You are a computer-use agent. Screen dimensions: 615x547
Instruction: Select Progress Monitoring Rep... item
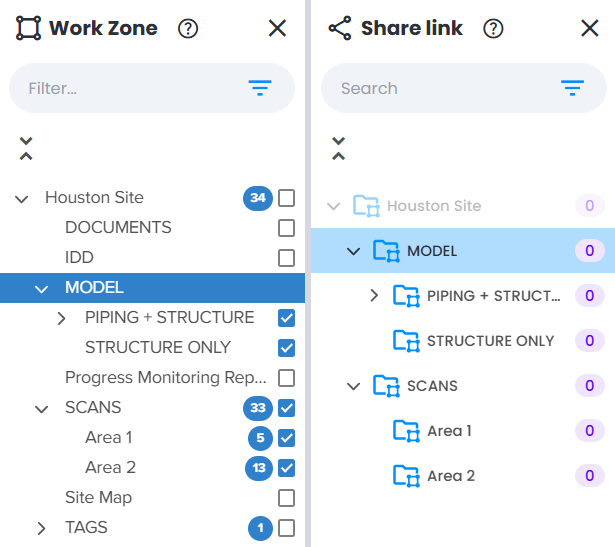click(x=166, y=378)
